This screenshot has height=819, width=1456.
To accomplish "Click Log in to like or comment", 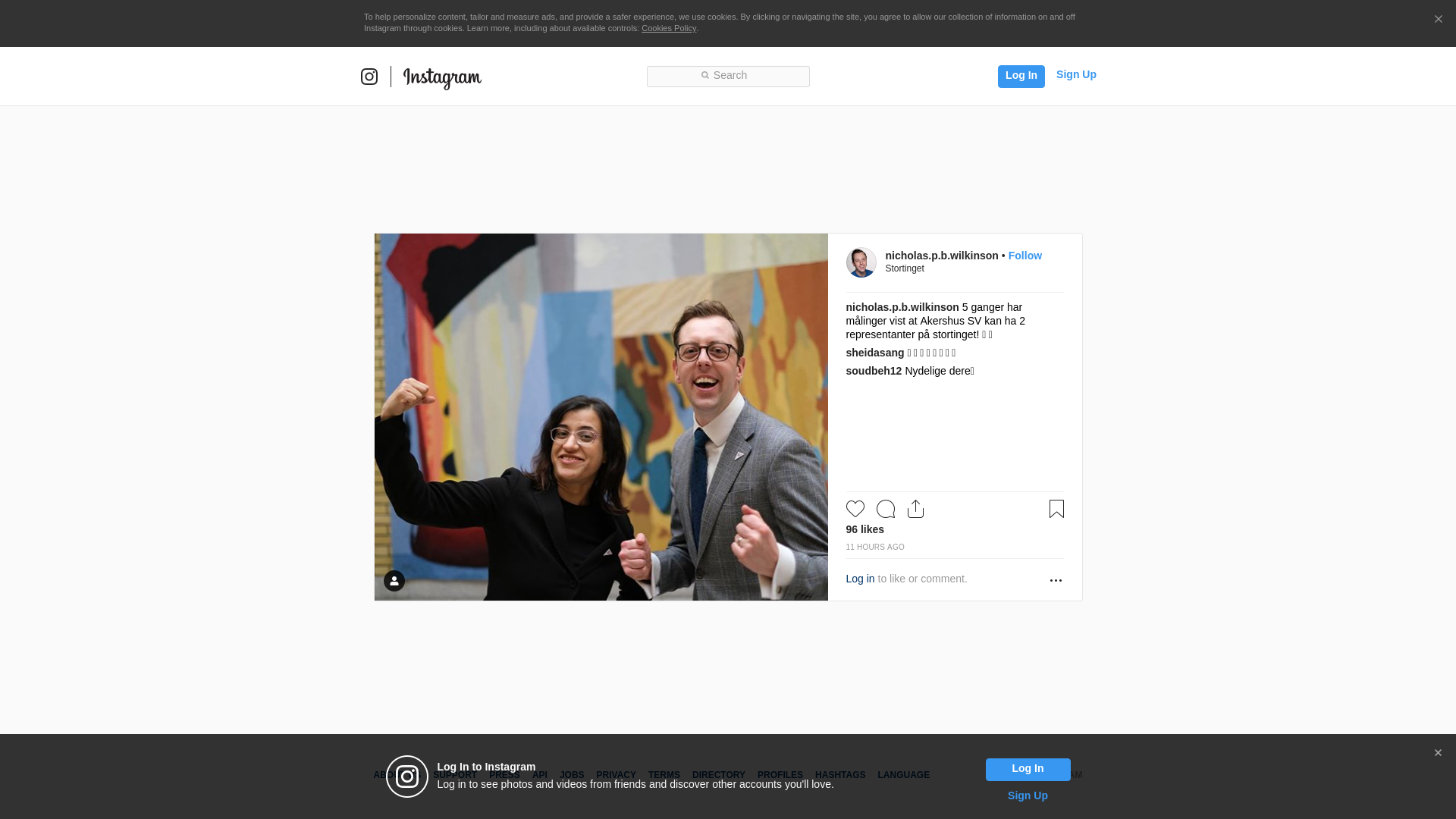I will click(x=860, y=579).
